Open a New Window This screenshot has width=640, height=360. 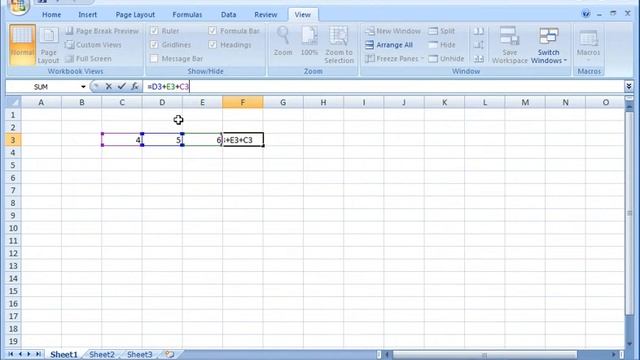click(x=393, y=31)
